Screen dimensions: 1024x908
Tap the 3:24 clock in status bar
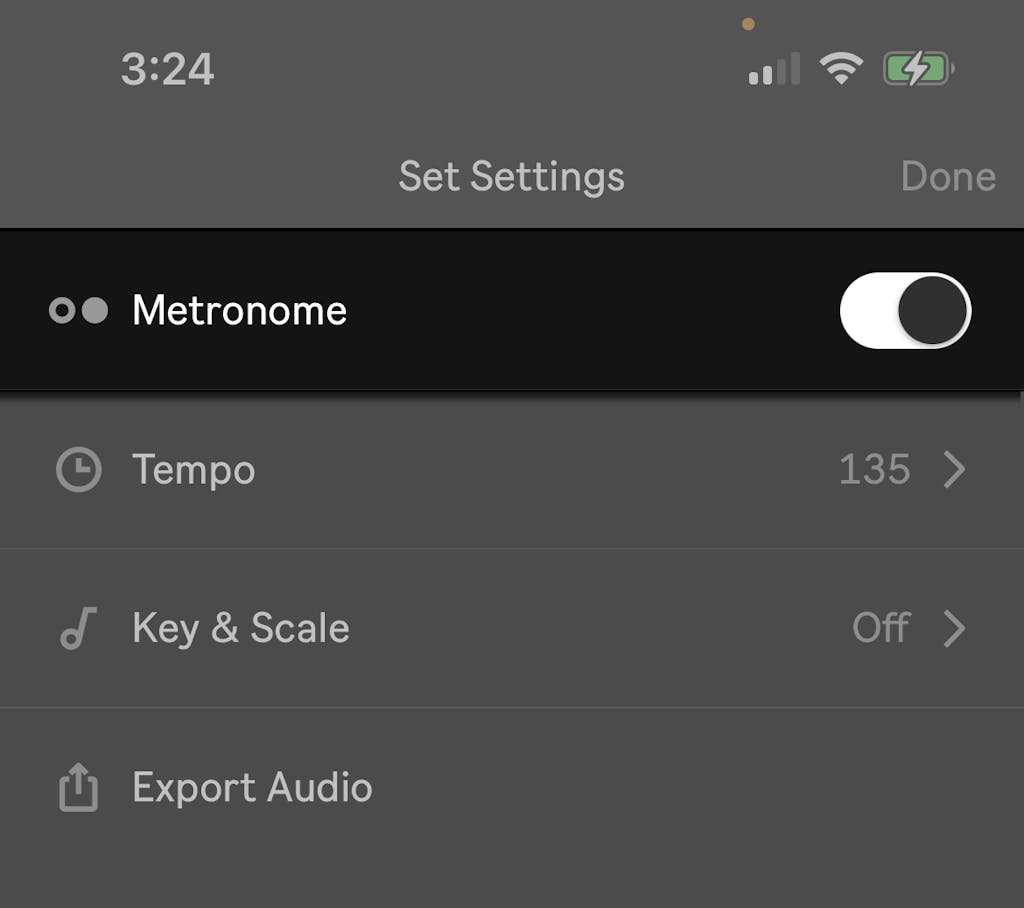(x=168, y=70)
